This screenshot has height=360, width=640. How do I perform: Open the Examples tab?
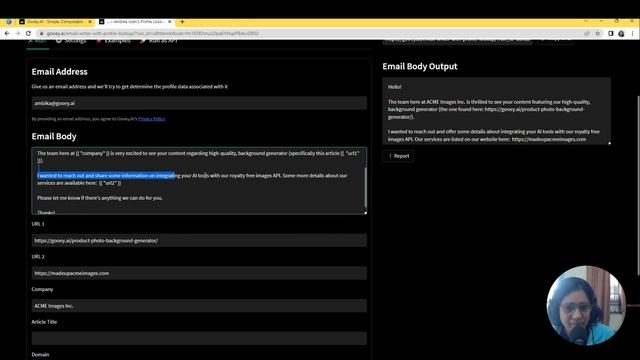(x=113, y=41)
